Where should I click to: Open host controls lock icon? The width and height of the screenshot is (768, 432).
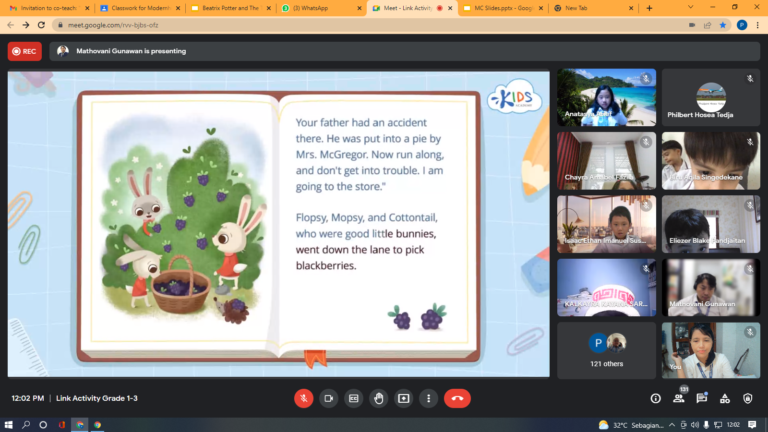[749, 398]
